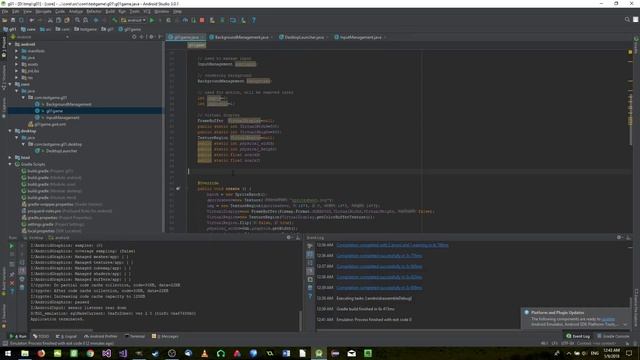Click the Find magnifier toolbar icon
This screenshot has width=640, height=360.
point(77,20)
